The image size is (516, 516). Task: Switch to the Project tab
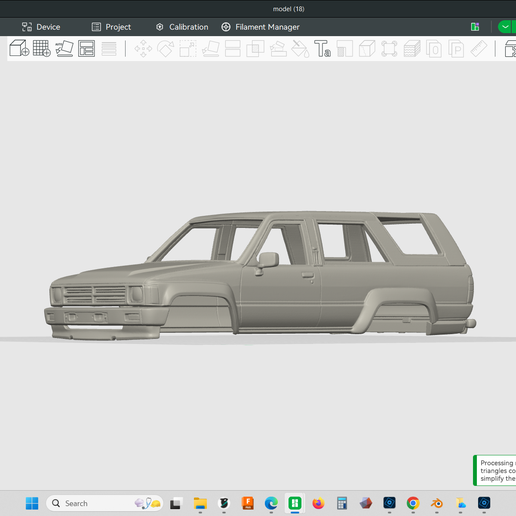111,27
